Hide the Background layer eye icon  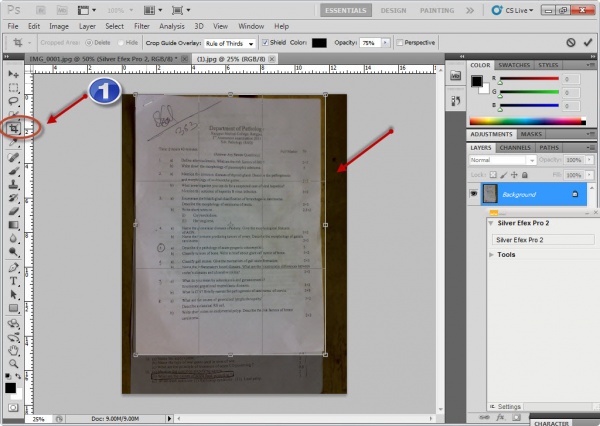(x=475, y=193)
